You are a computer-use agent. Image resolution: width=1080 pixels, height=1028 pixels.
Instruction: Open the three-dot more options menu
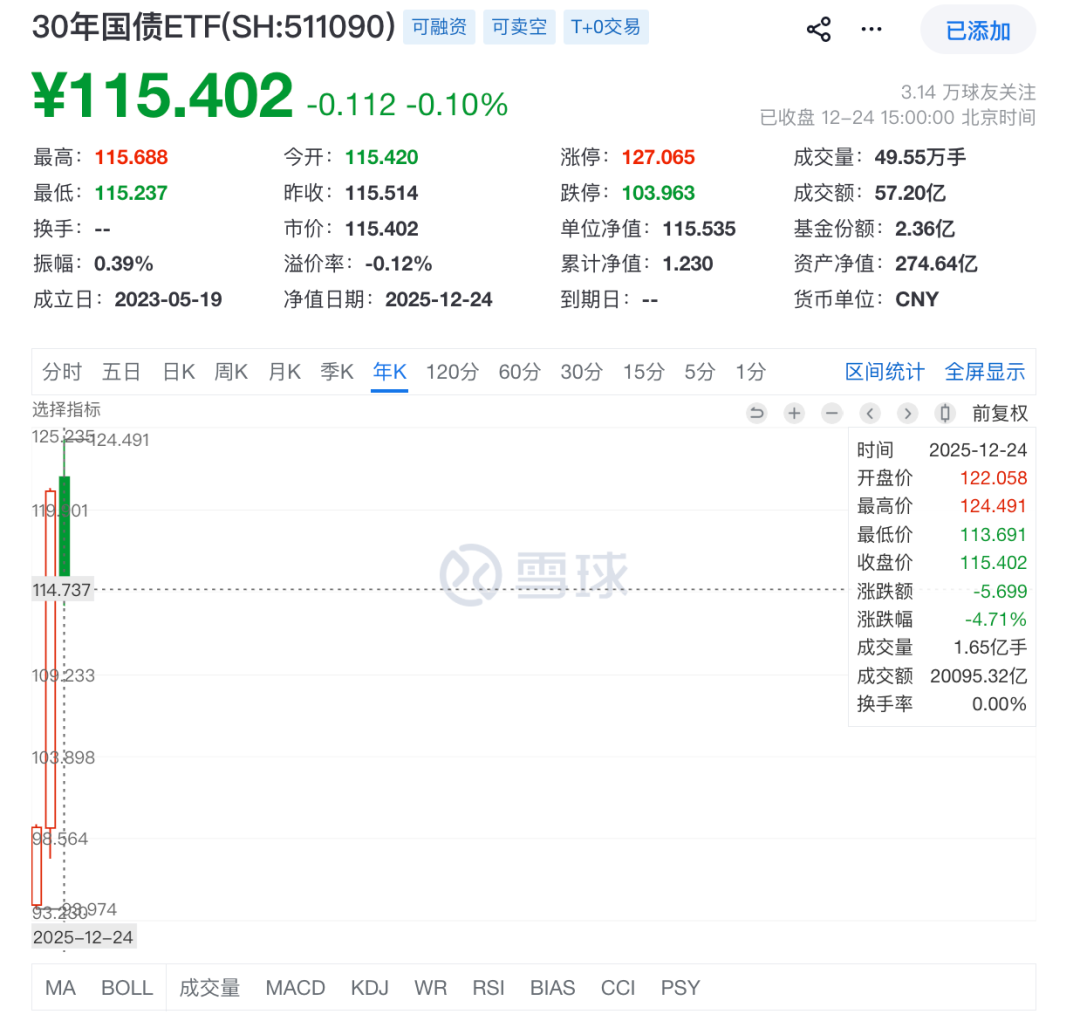point(871,30)
